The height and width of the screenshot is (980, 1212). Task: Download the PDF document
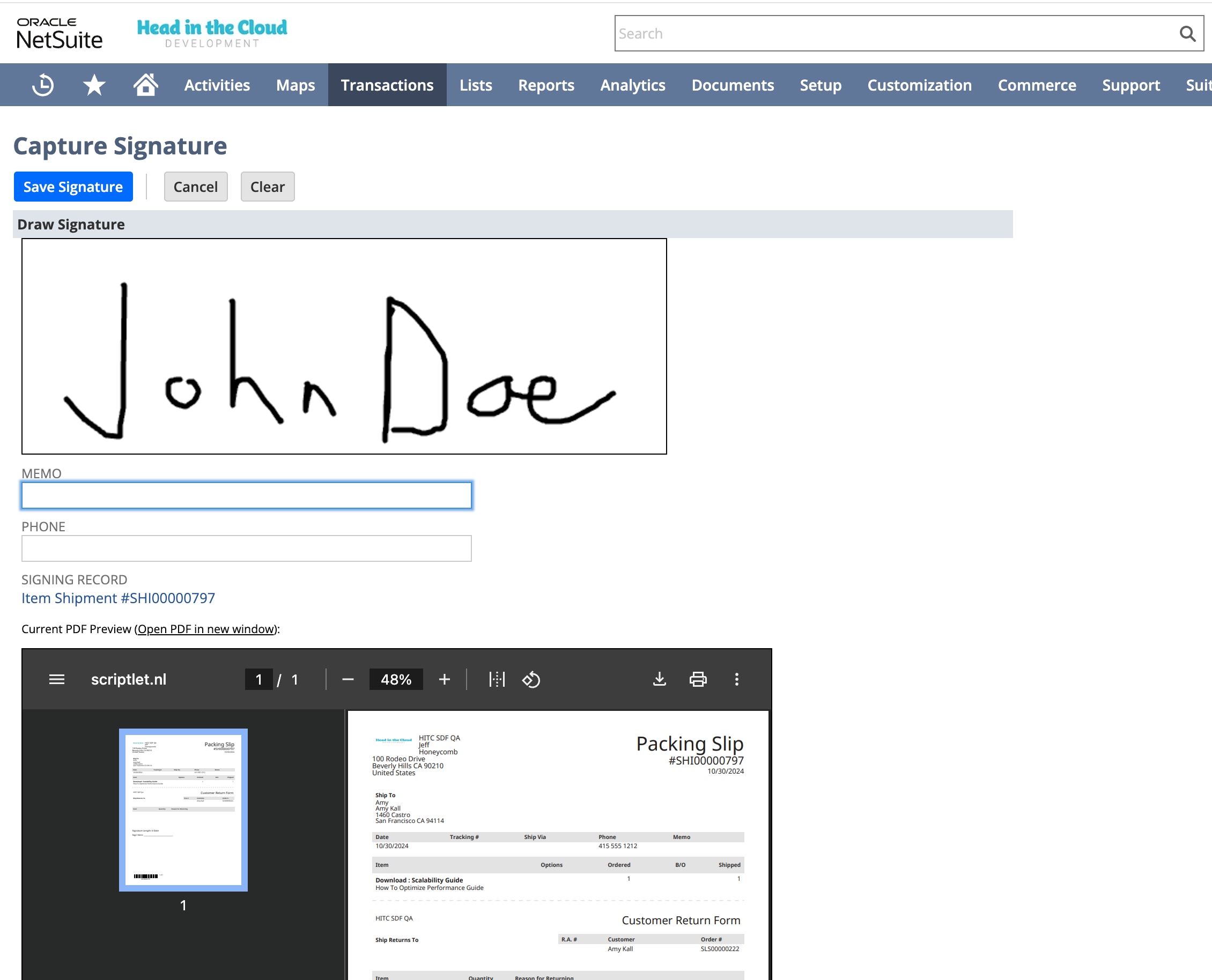point(659,679)
